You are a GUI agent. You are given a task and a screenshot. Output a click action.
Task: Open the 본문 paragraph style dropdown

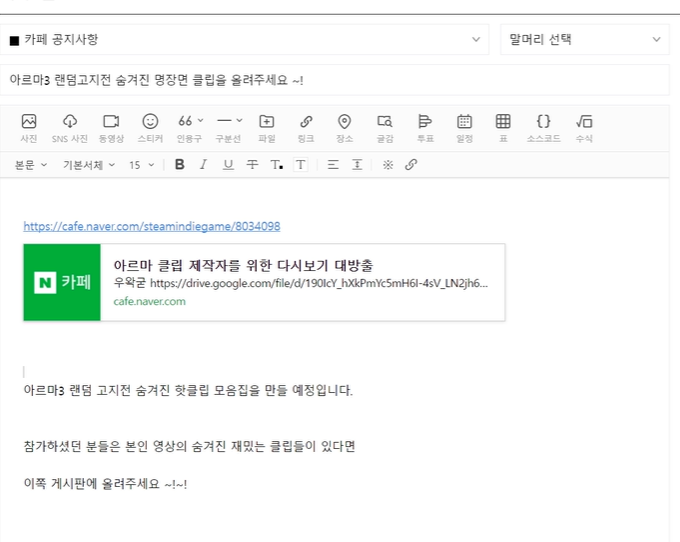31,165
